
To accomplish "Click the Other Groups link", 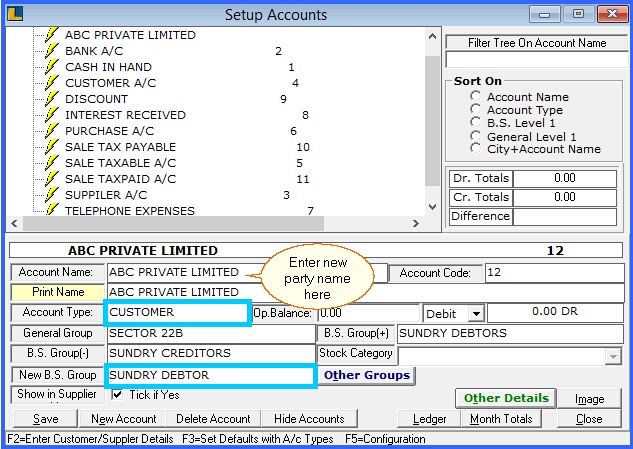I will coord(366,375).
